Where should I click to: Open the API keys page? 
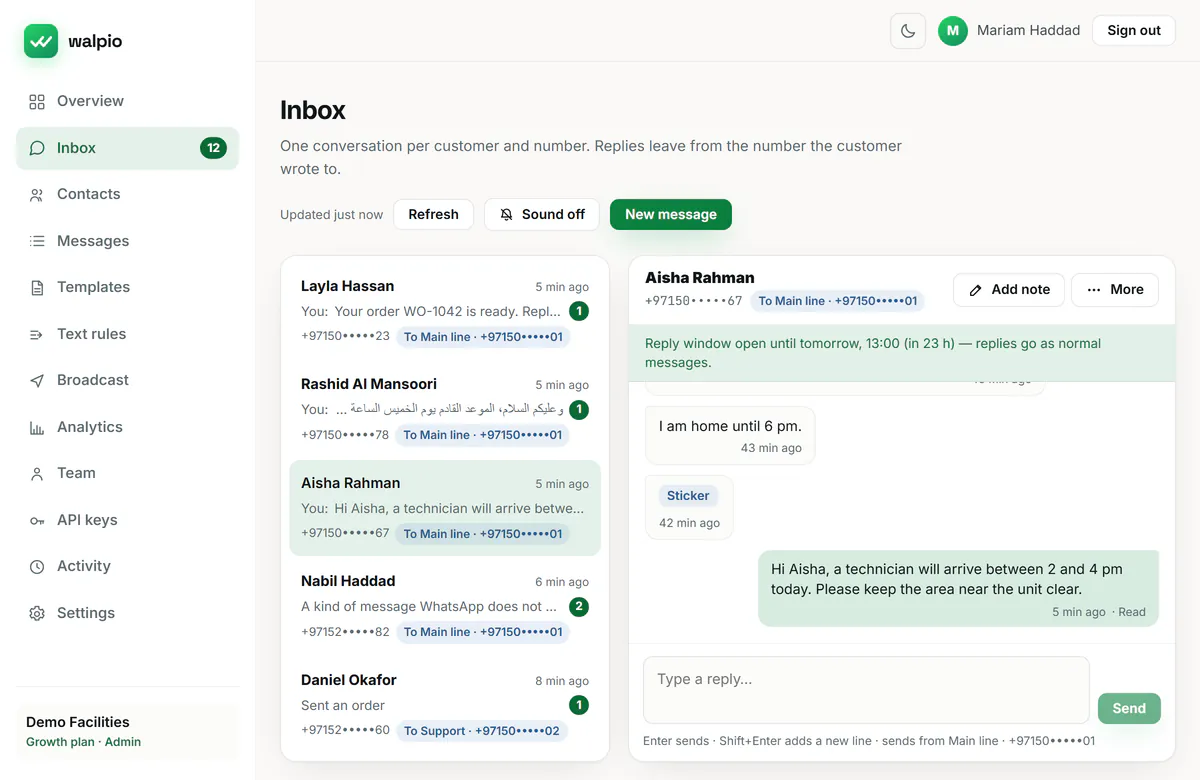(x=128, y=520)
